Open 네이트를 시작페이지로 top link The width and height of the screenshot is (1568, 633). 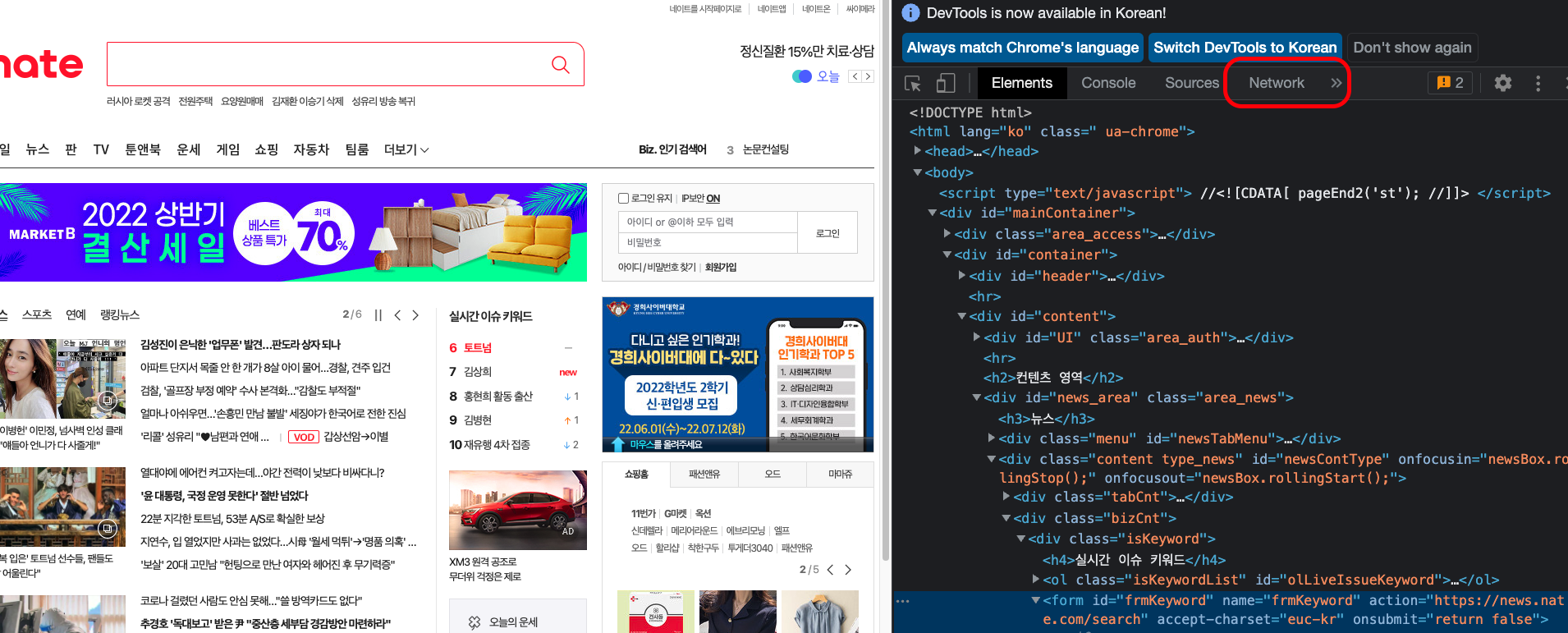coord(705,9)
